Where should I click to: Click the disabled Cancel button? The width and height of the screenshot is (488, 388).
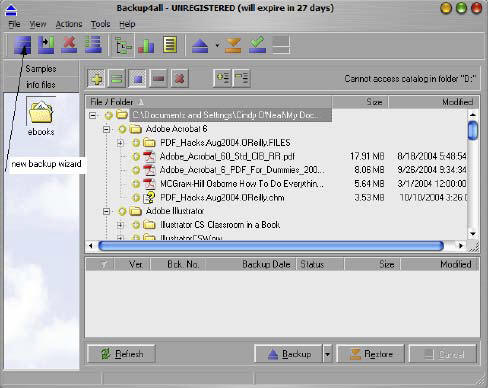point(443,354)
